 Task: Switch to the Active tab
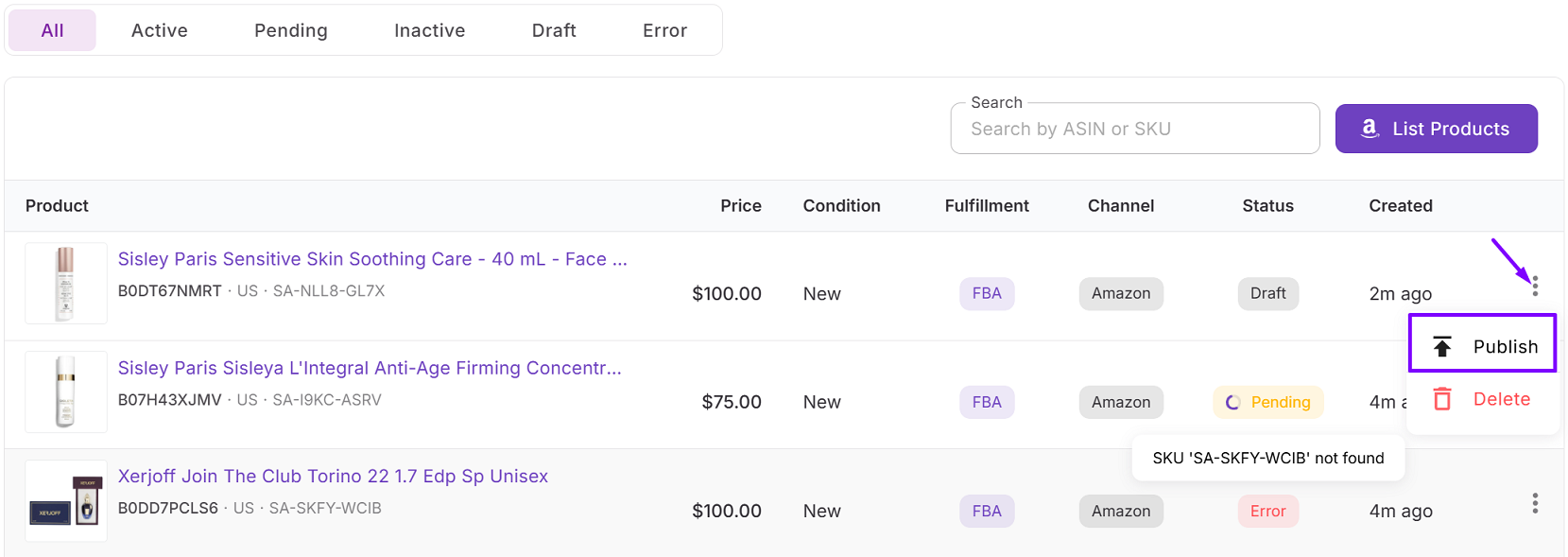pyautogui.click(x=159, y=30)
